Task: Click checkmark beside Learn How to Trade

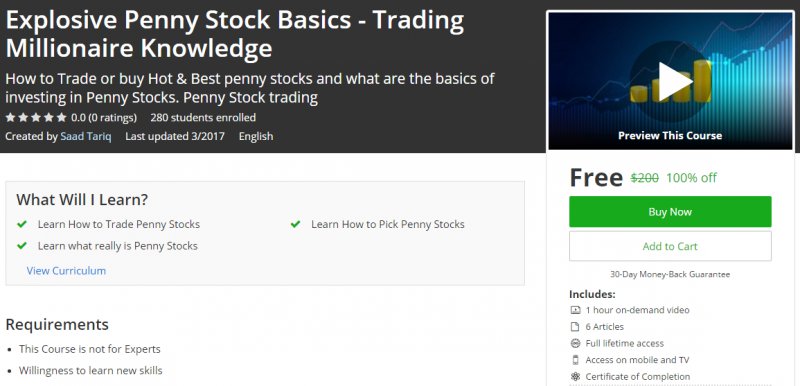Action: pyautogui.click(x=22, y=224)
